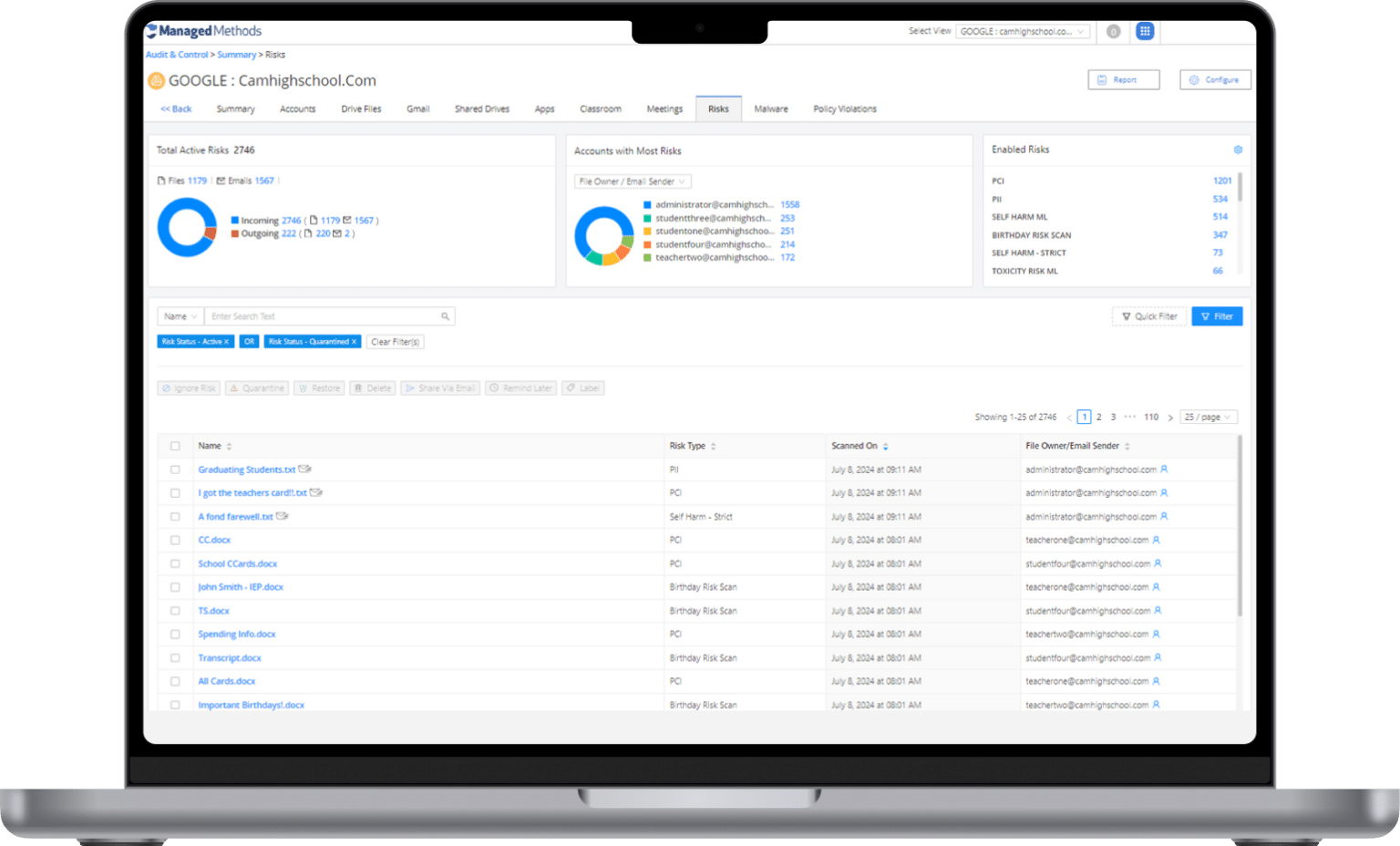Click user icon in School CCards.docx row
The image size is (1400, 846).
[x=1158, y=563]
